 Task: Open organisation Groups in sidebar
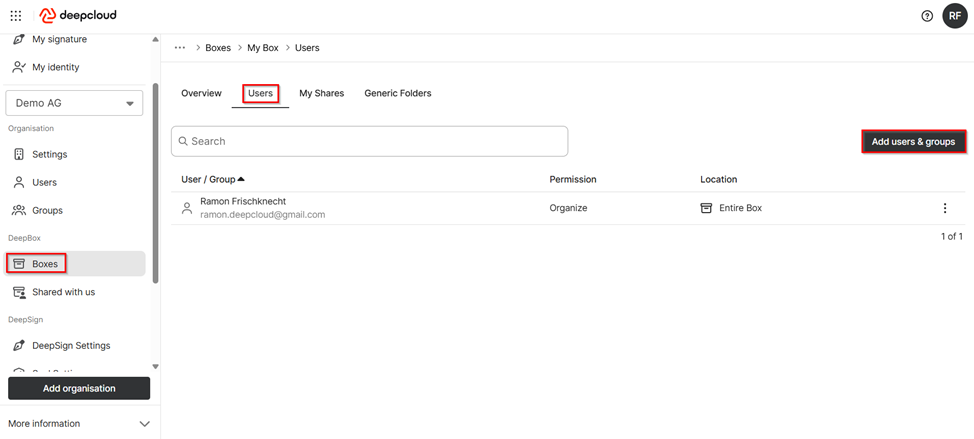tap(47, 210)
